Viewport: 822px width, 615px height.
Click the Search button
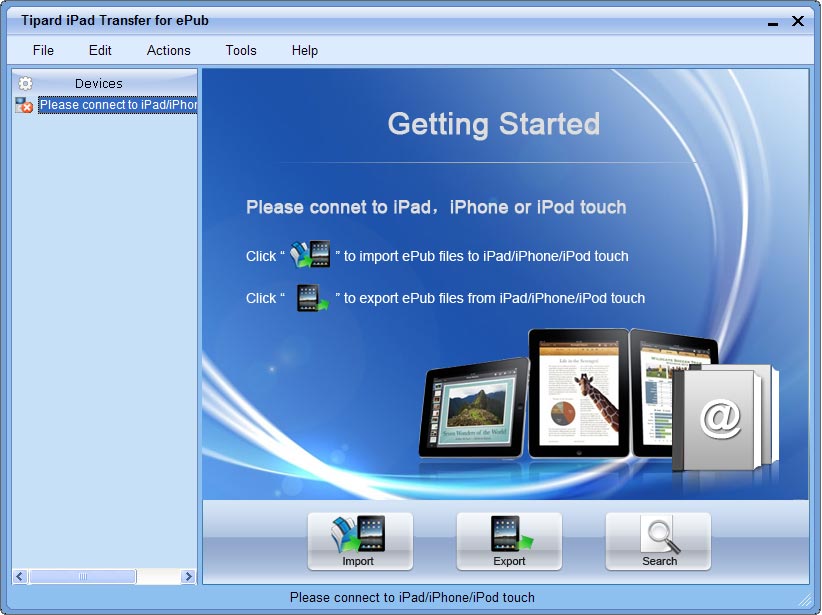click(658, 541)
